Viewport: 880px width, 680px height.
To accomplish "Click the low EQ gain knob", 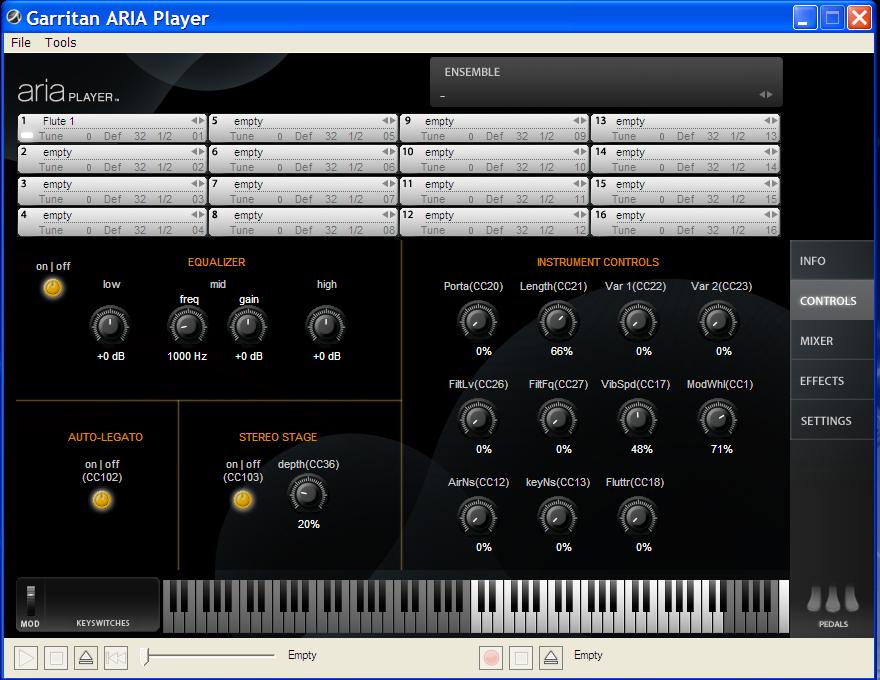I will click(110, 325).
